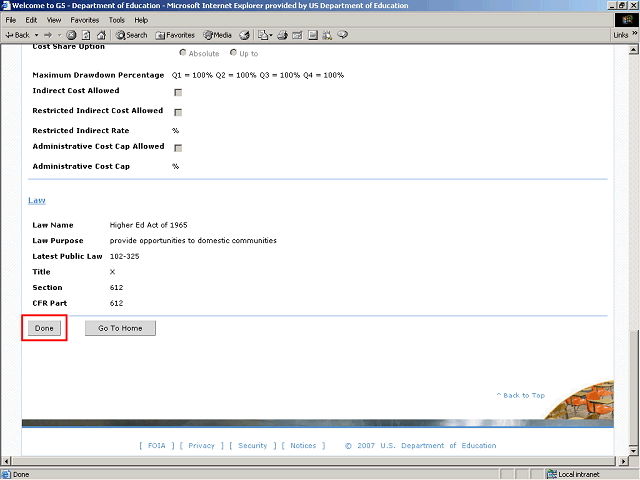The image size is (640, 480).
Task: Select the Up to cost share radio button
Action: tap(233, 53)
